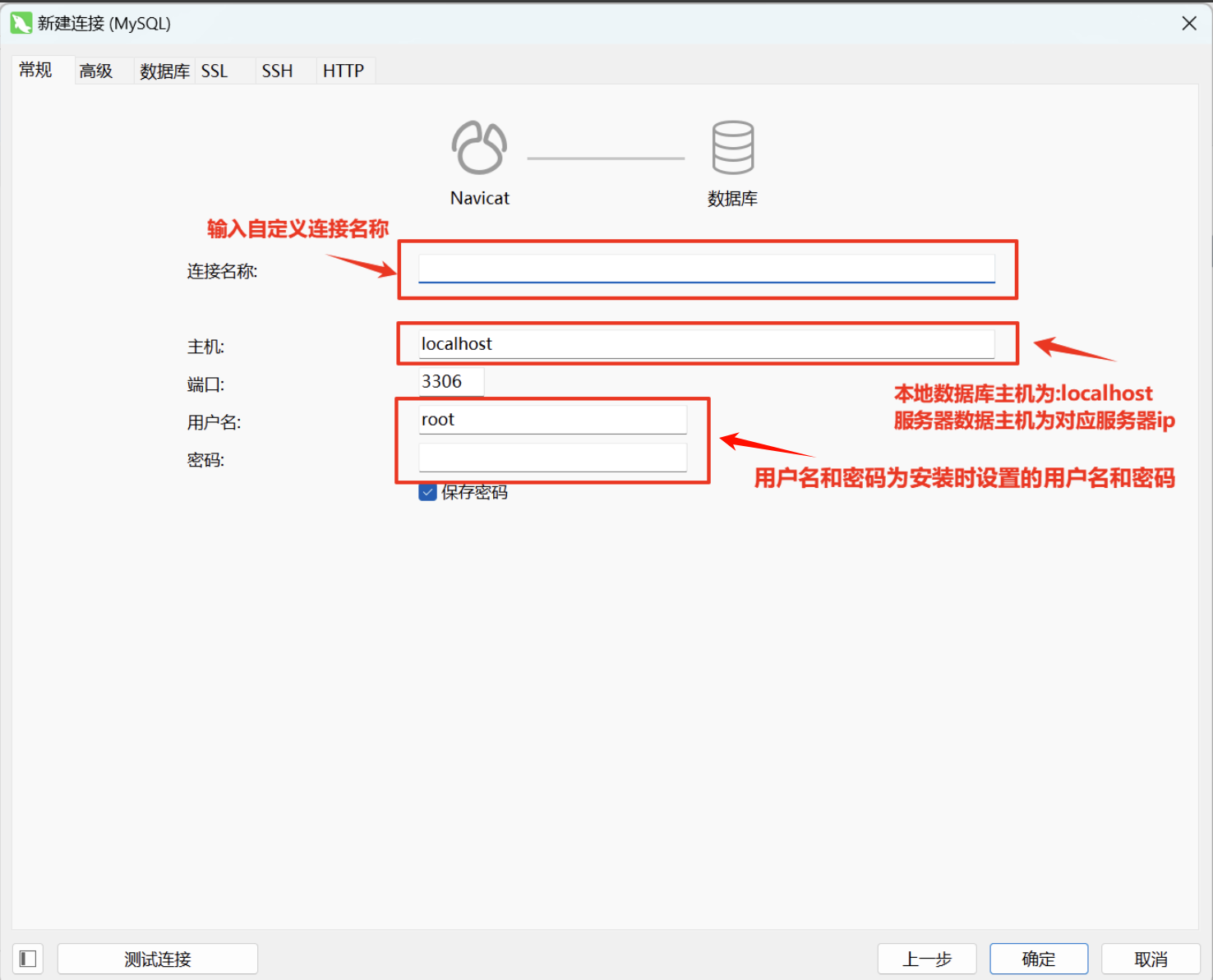Screen dimensions: 1213x980
Task: Open the 数据库 tab
Action: pos(164,71)
